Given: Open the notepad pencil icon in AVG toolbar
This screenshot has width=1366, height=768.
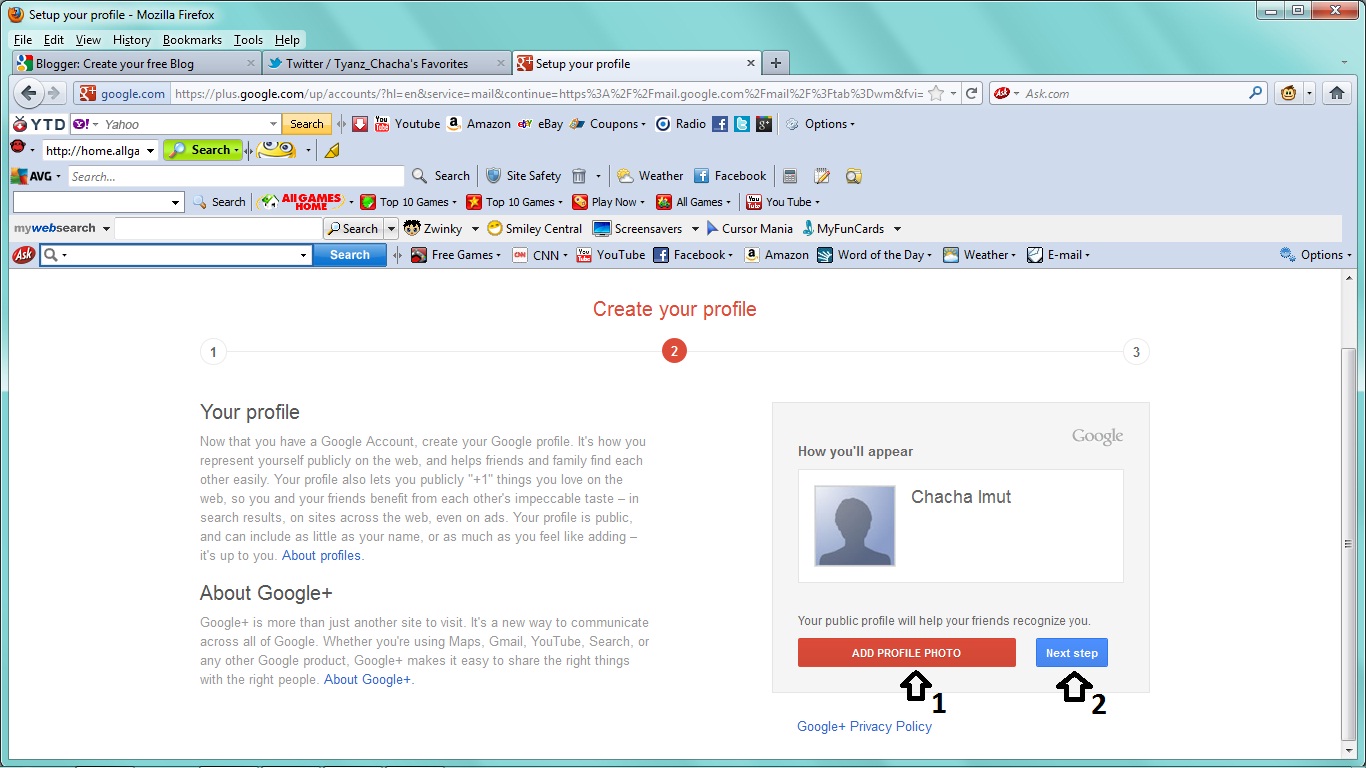Looking at the screenshot, I should [822, 176].
